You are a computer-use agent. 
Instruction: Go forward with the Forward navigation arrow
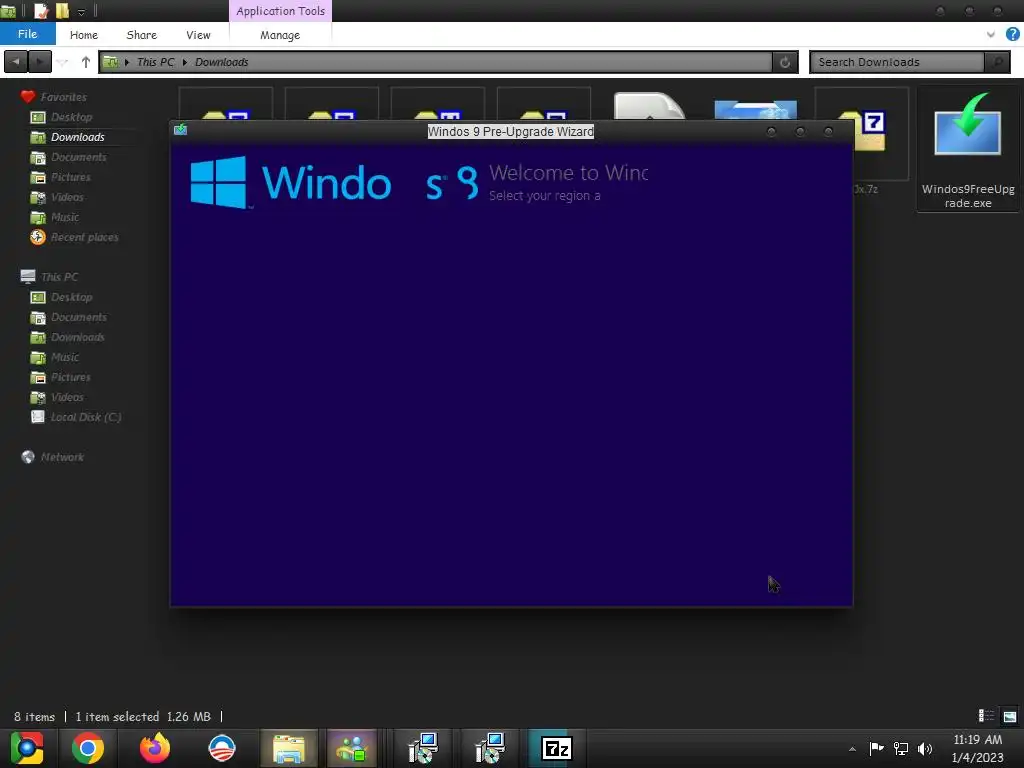pyautogui.click(x=40, y=62)
